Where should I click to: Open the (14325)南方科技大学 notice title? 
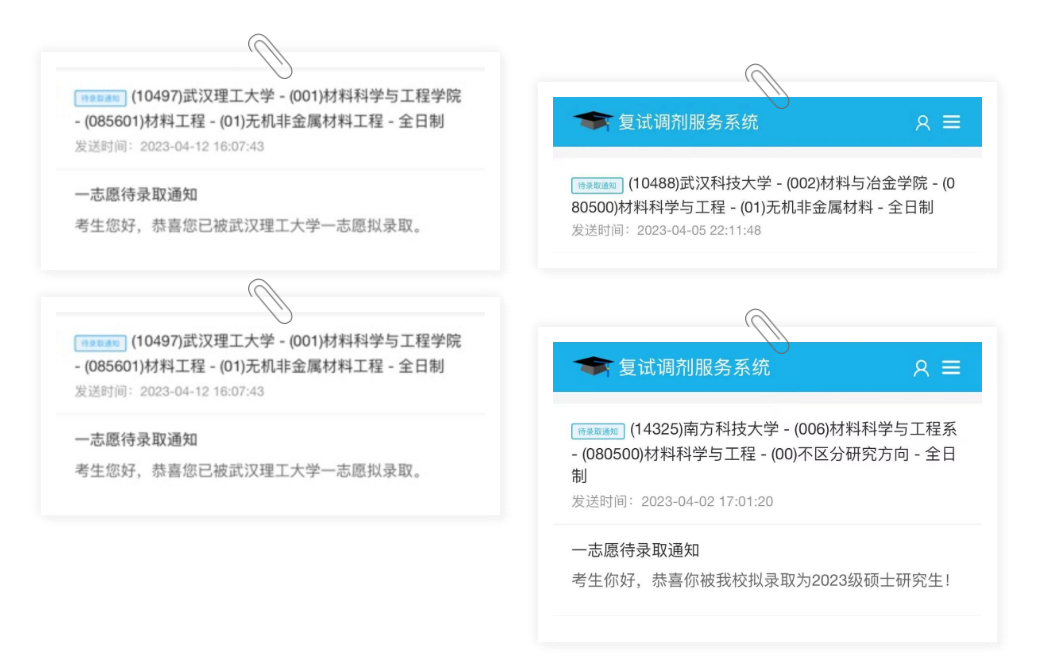764,452
